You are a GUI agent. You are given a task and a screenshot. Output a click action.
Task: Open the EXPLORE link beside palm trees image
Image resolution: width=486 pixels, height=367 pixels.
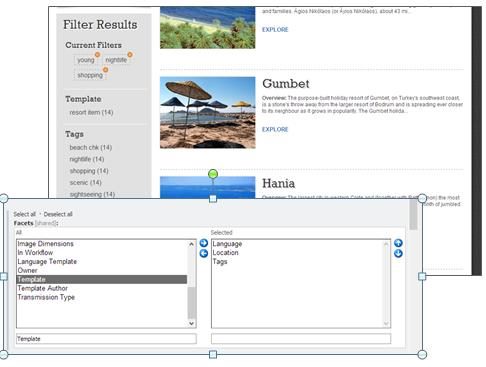(x=275, y=29)
